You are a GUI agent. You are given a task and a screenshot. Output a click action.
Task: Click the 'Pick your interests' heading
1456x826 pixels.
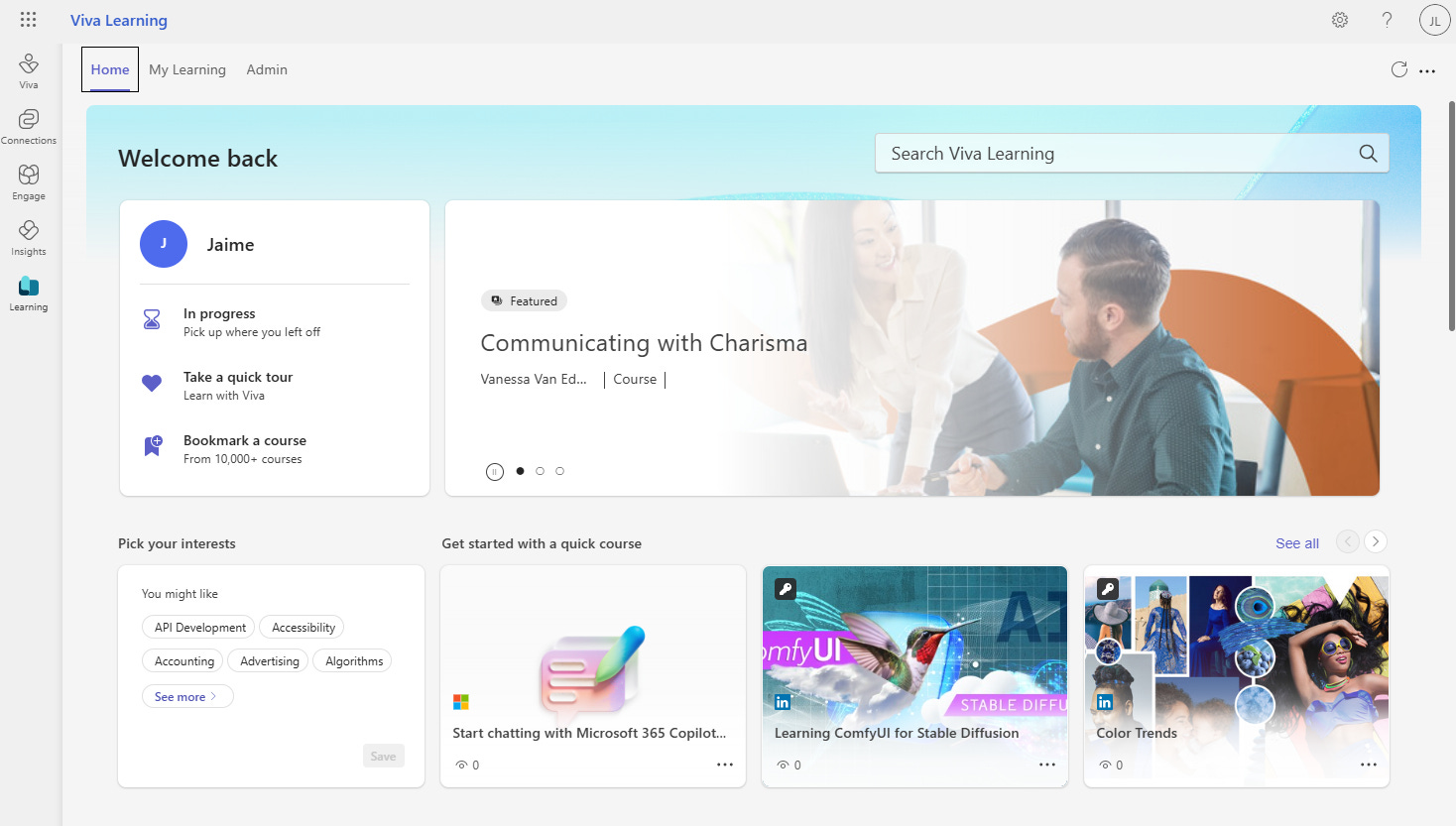177,543
